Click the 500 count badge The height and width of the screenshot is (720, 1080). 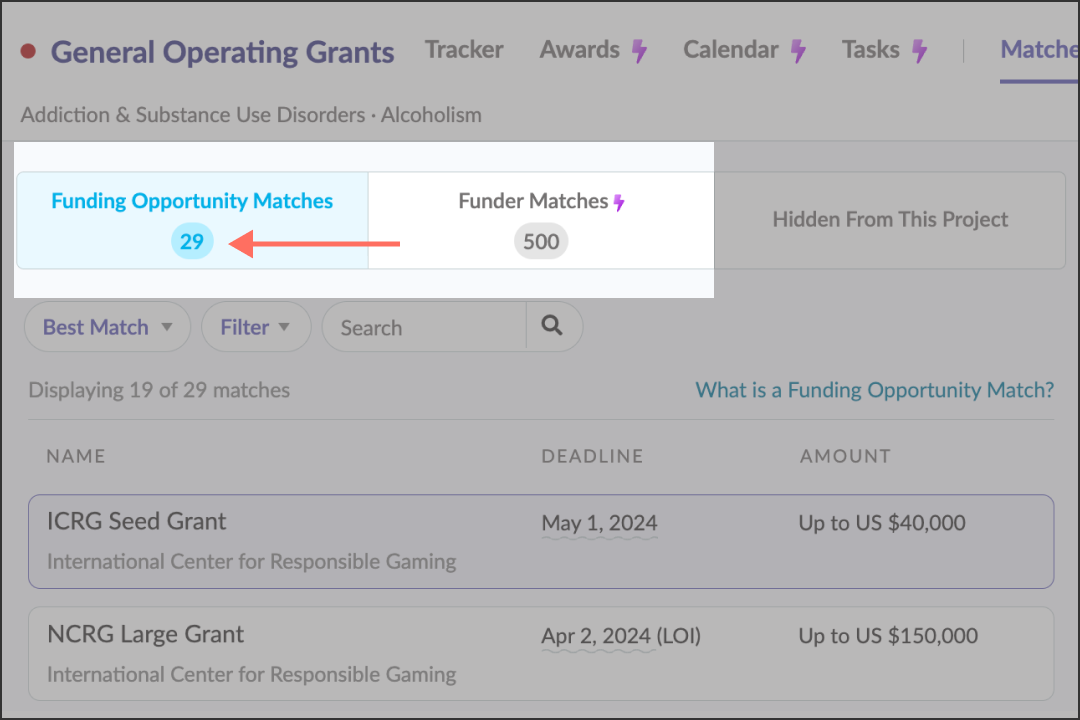click(x=541, y=241)
